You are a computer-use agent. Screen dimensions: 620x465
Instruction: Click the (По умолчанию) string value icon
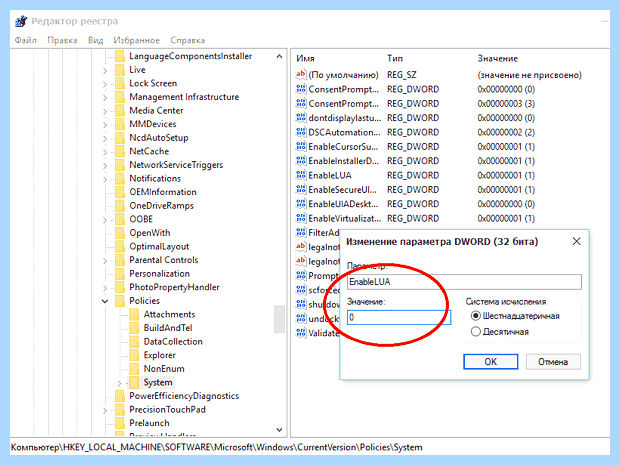click(301, 74)
